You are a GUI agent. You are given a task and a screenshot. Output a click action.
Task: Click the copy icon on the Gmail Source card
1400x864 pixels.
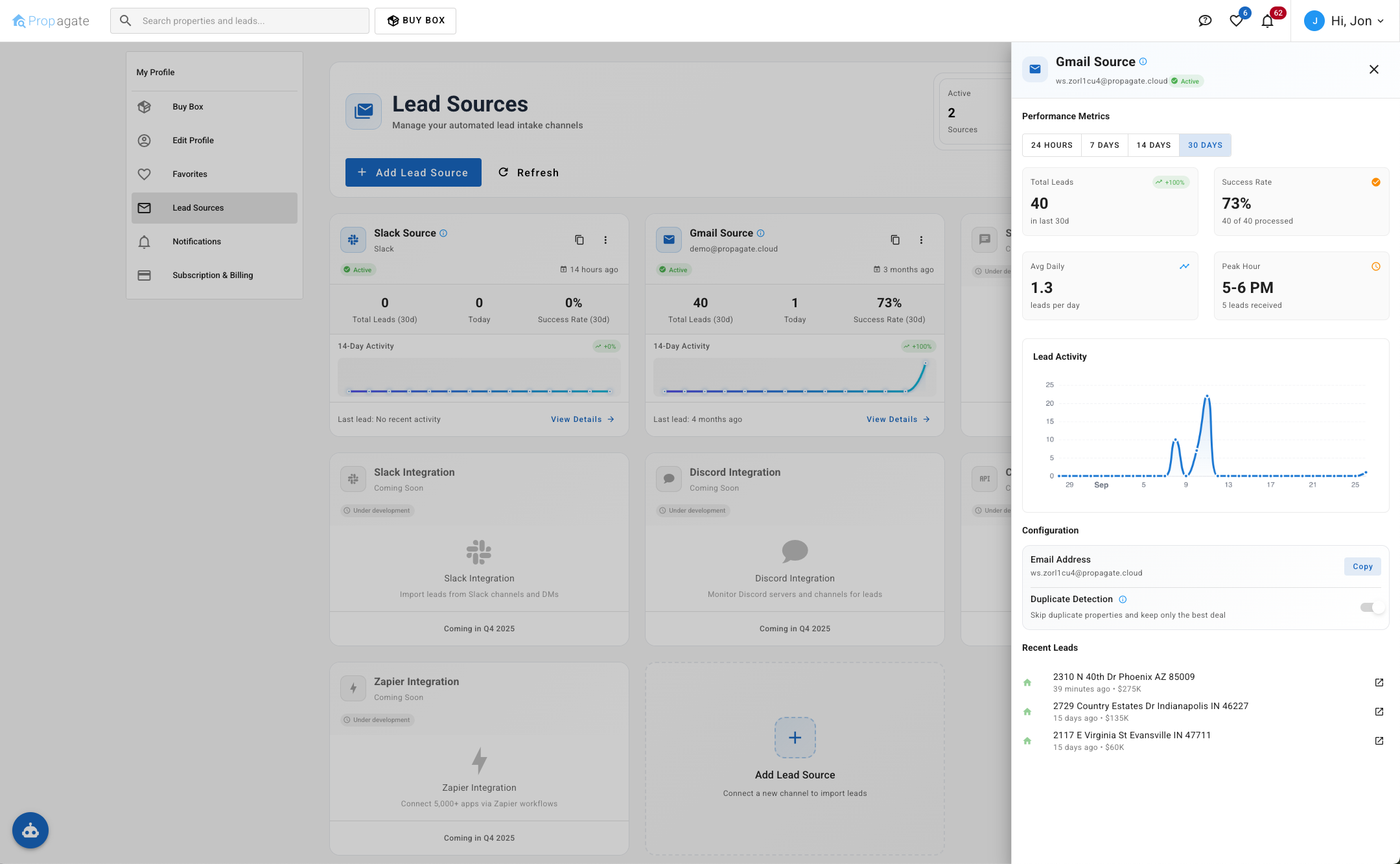(x=895, y=240)
